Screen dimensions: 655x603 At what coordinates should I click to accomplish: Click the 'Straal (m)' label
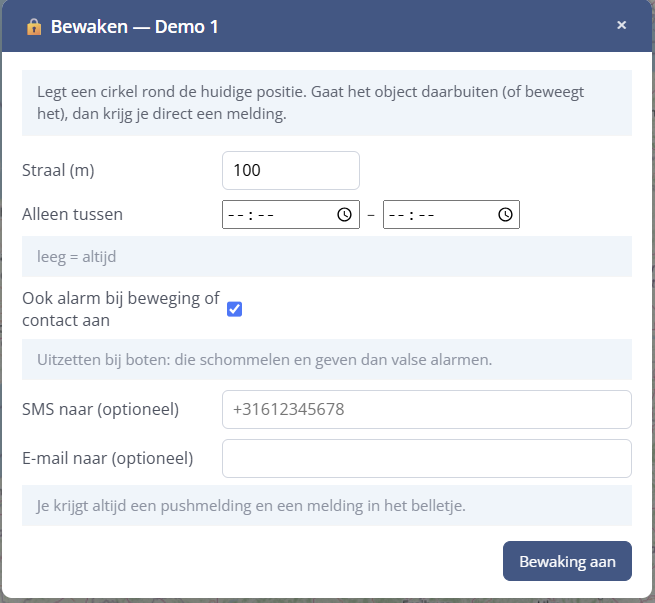point(58,170)
